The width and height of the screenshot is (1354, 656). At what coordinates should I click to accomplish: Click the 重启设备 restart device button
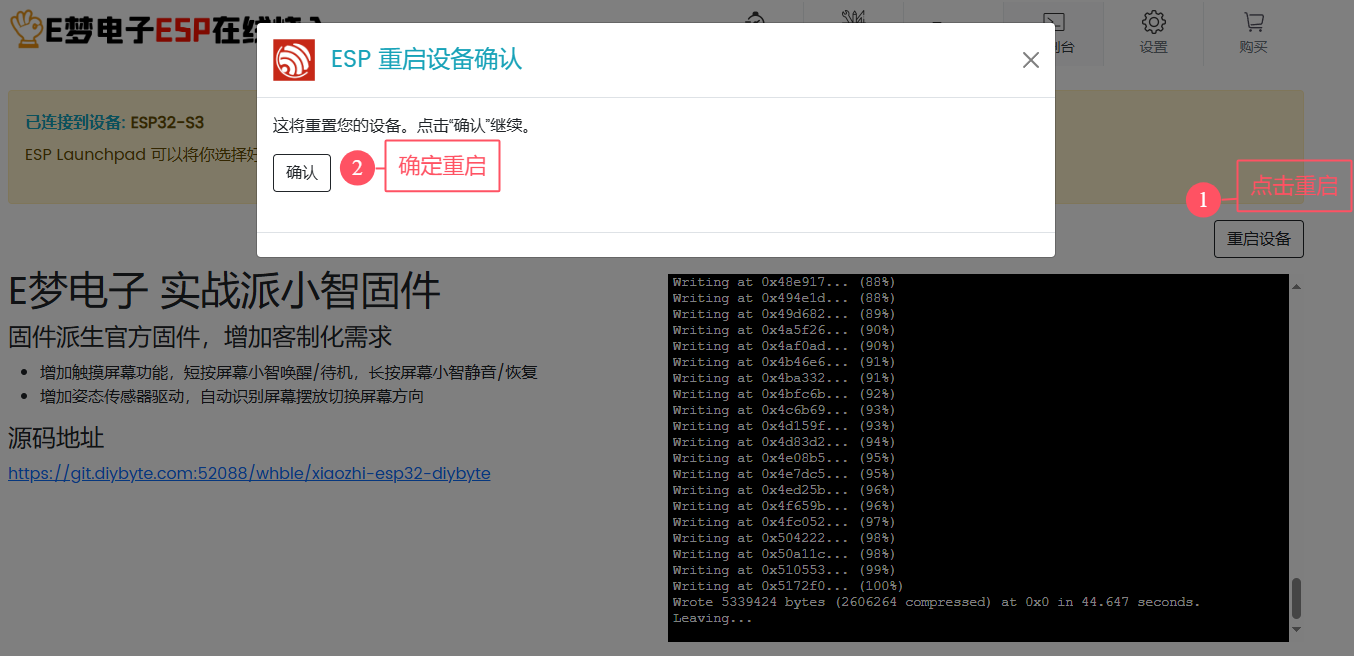(x=1258, y=238)
